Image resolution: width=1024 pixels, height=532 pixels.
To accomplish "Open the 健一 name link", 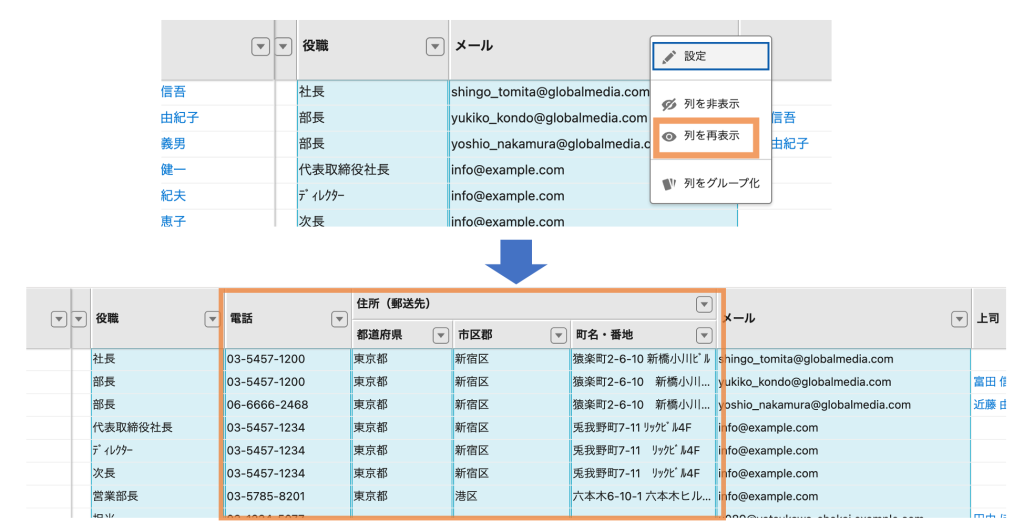I will [173, 170].
